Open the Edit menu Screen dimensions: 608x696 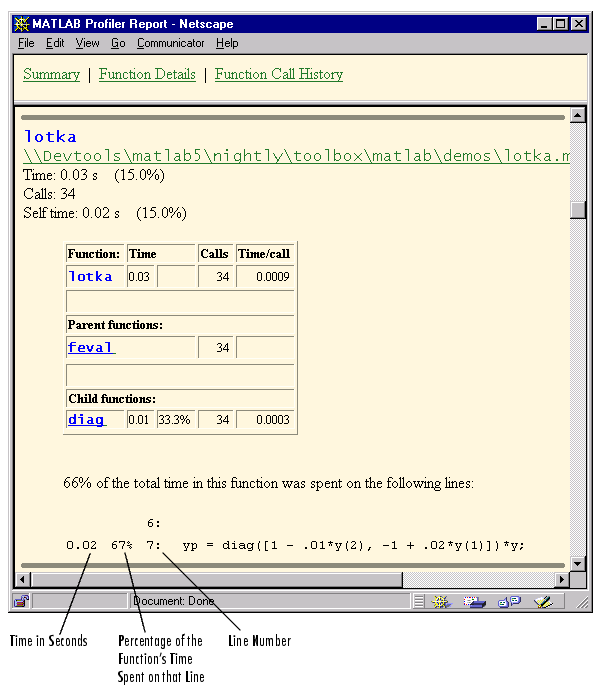(x=55, y=43)
